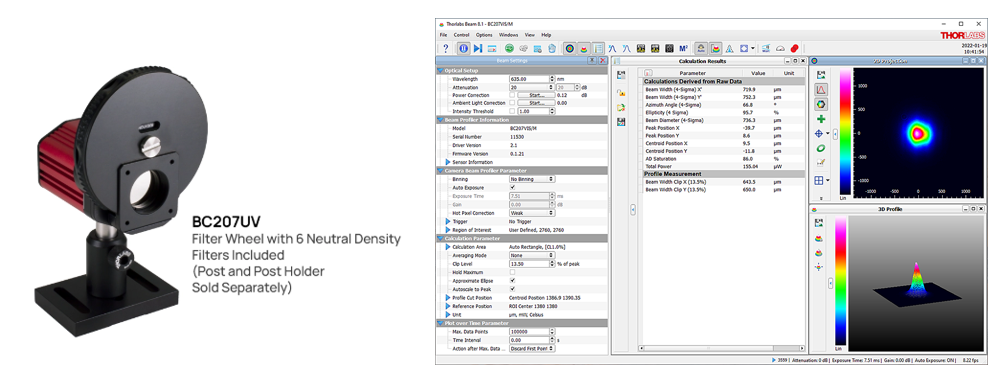This screenshot has height=375, width=1002.
Task: Select the Beam Diameter (4-Sigma) row
Action: click(x=723, y=120)
